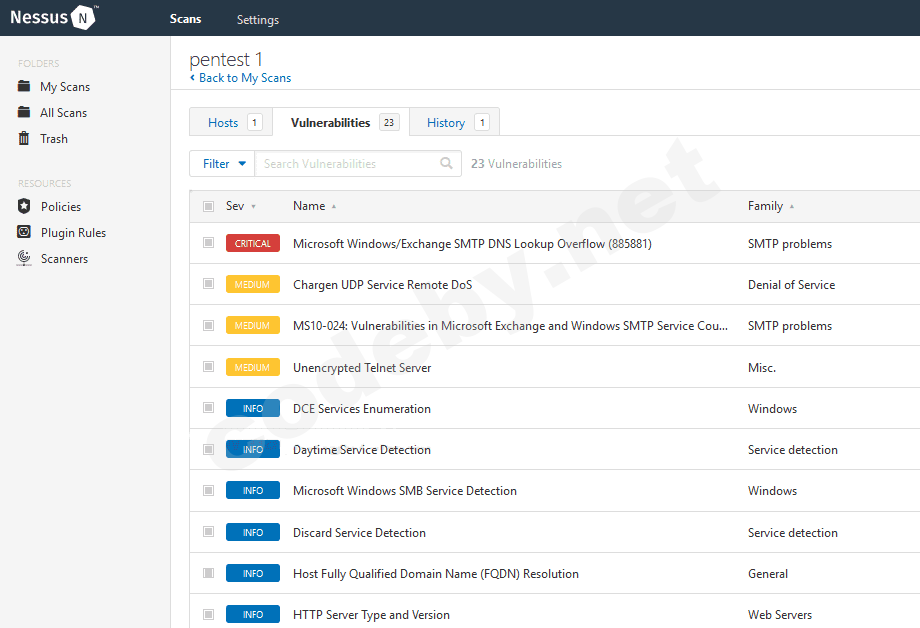Toggle the select-all checkbox in table header
Viewport: 920px width, 628px height.
[208, 206]
